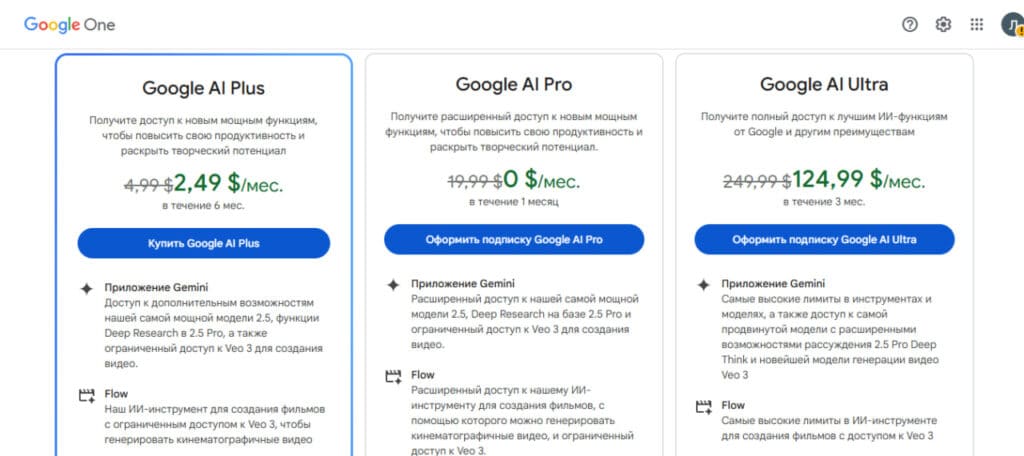Click the Купить Google AI Plus button
The image size is (1024, 456).
204,243
